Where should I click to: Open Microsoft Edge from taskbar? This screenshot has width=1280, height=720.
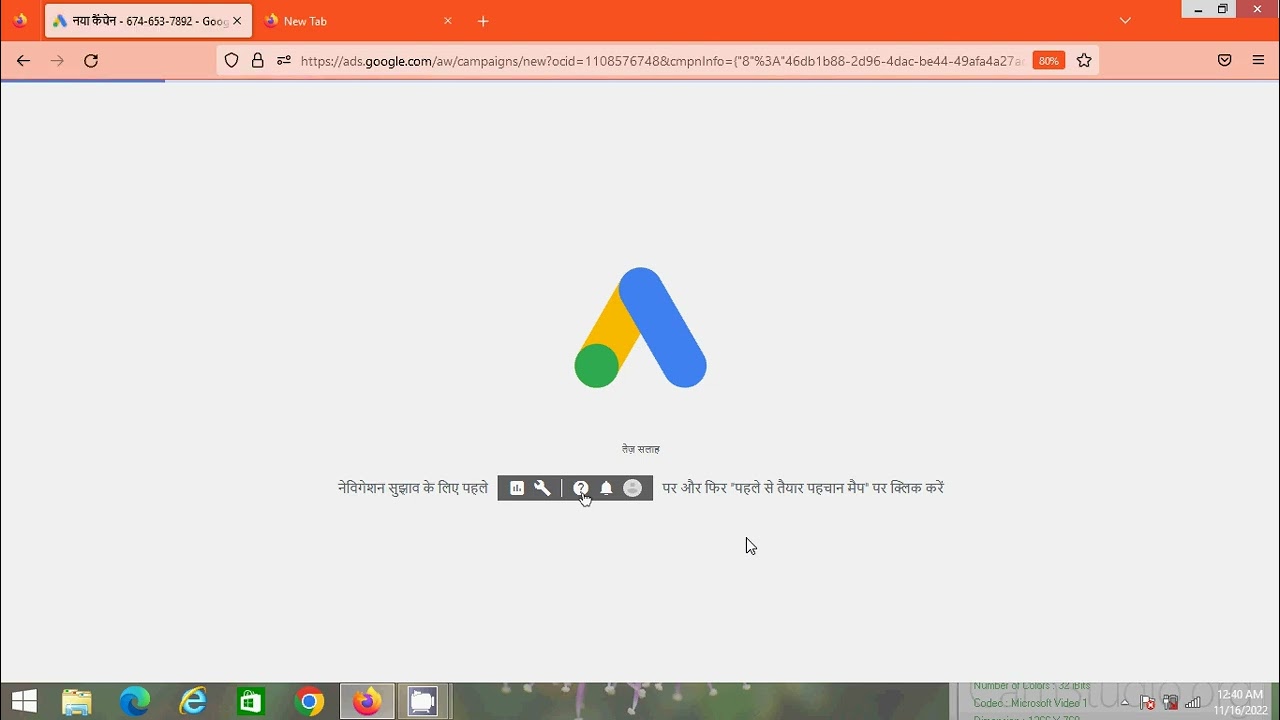[x=135, y=702]
